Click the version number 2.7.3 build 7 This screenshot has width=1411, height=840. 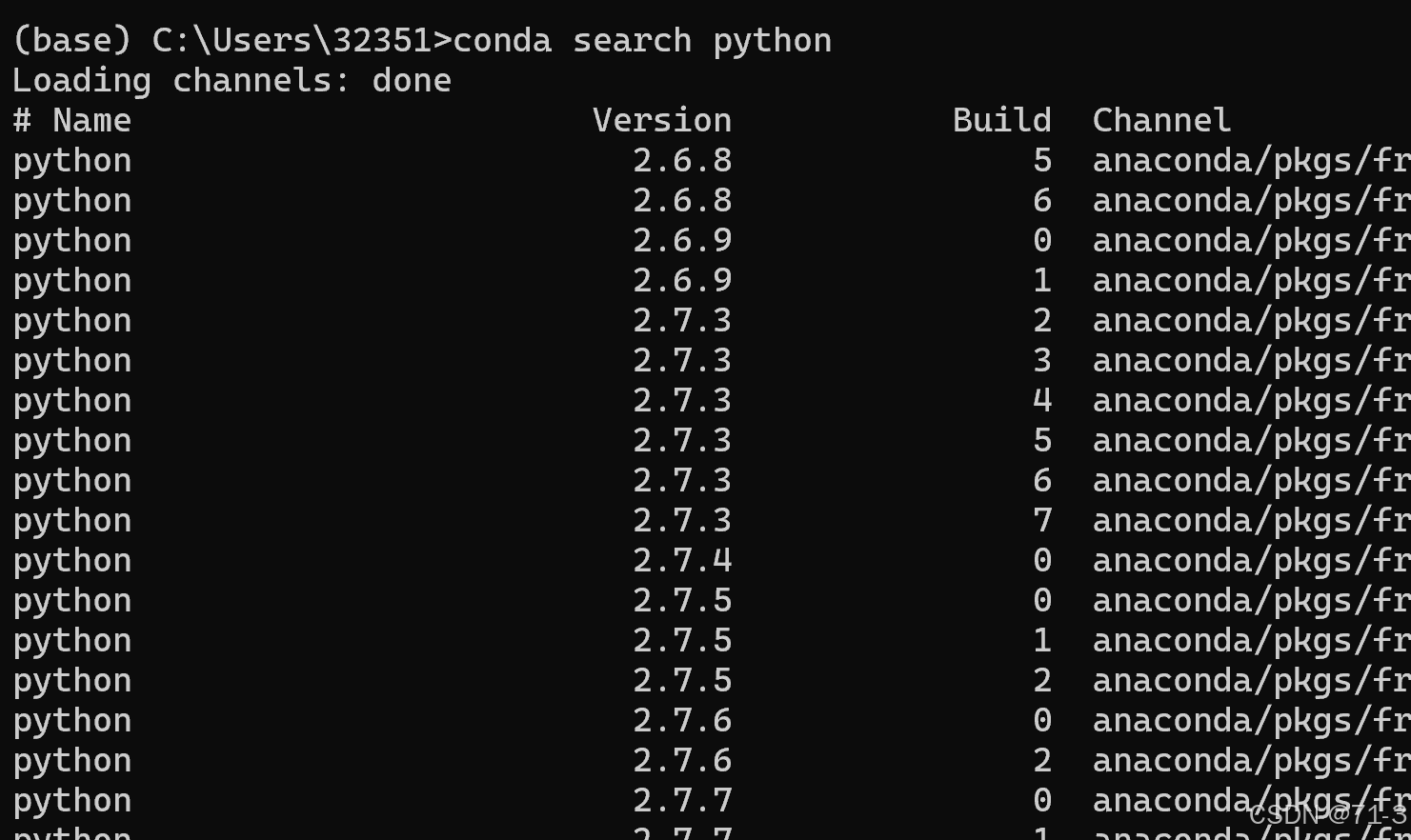point(682,519)
